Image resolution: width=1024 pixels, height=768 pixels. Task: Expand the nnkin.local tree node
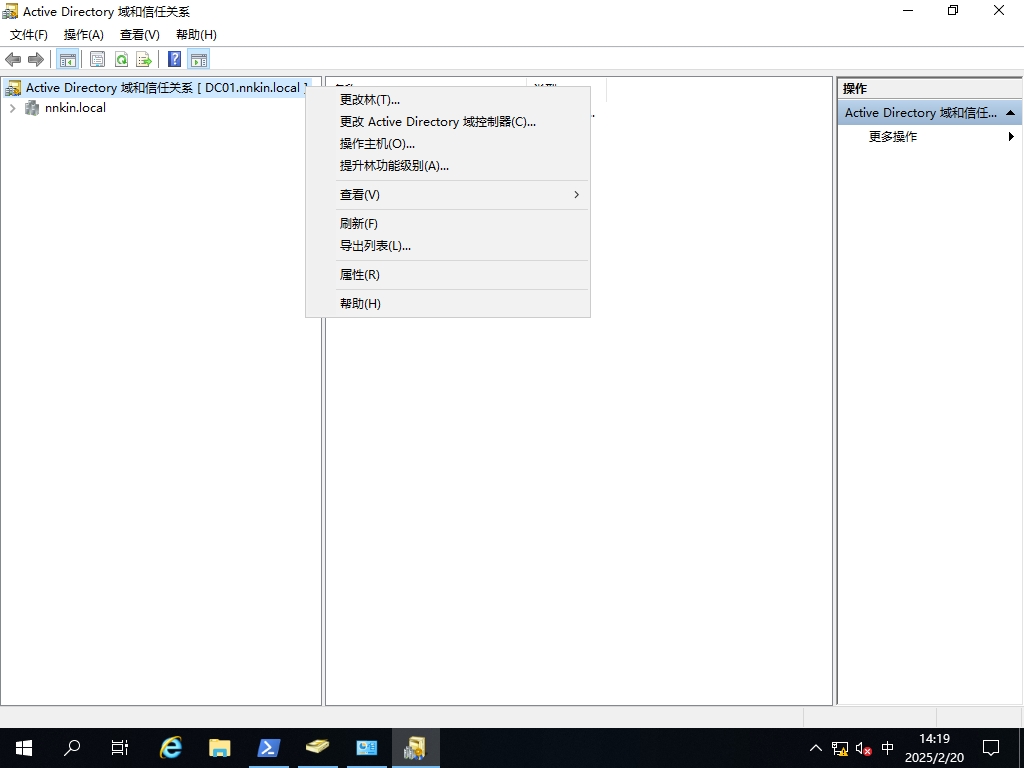coord(12,108)
